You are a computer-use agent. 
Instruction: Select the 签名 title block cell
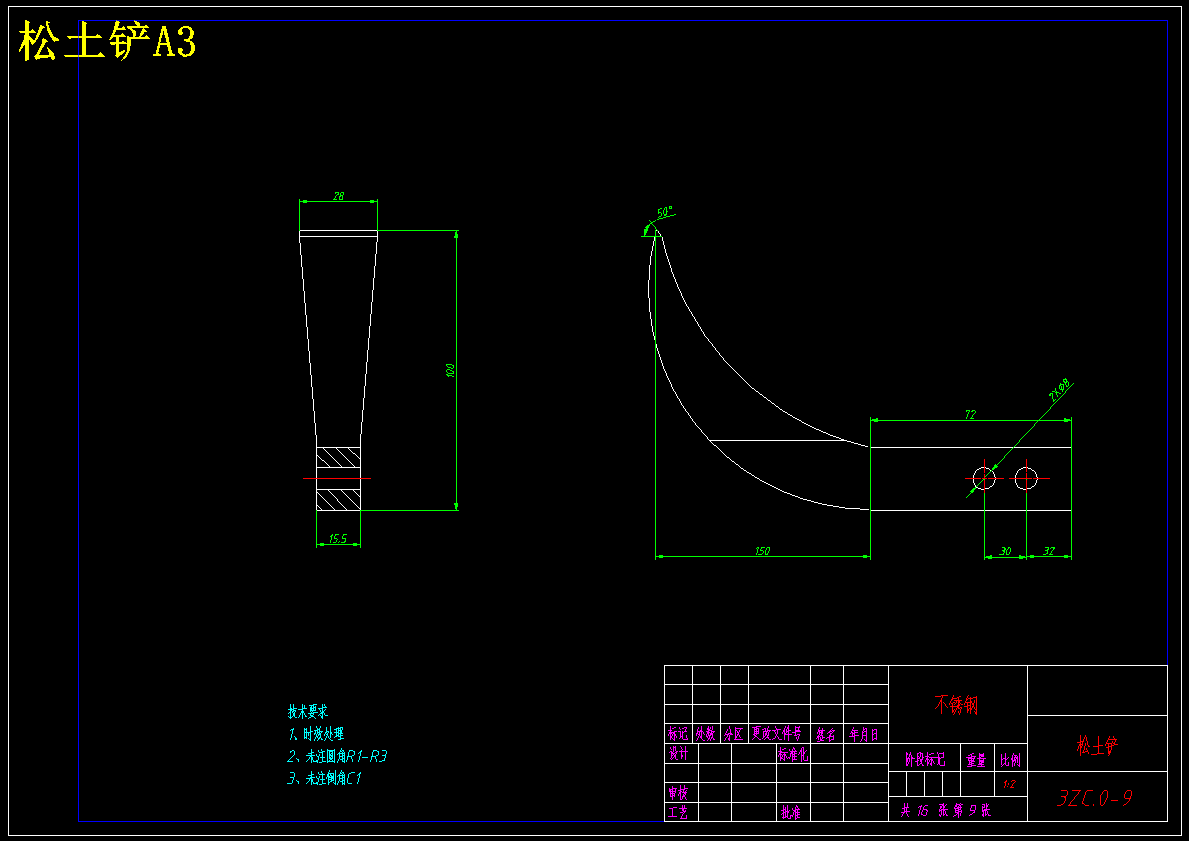[x=826, y=734]
